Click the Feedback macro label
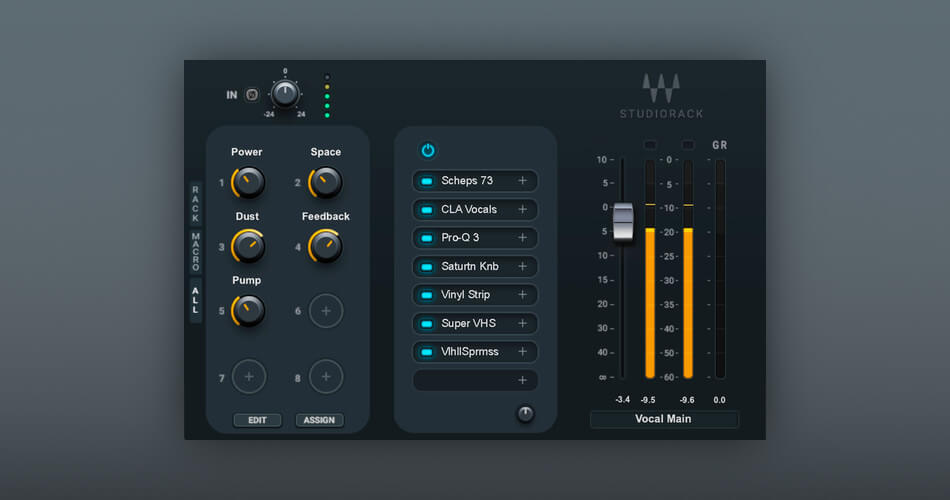Image resolution: width=950 pixels, height=500 pixels. [x=326, y=216]
